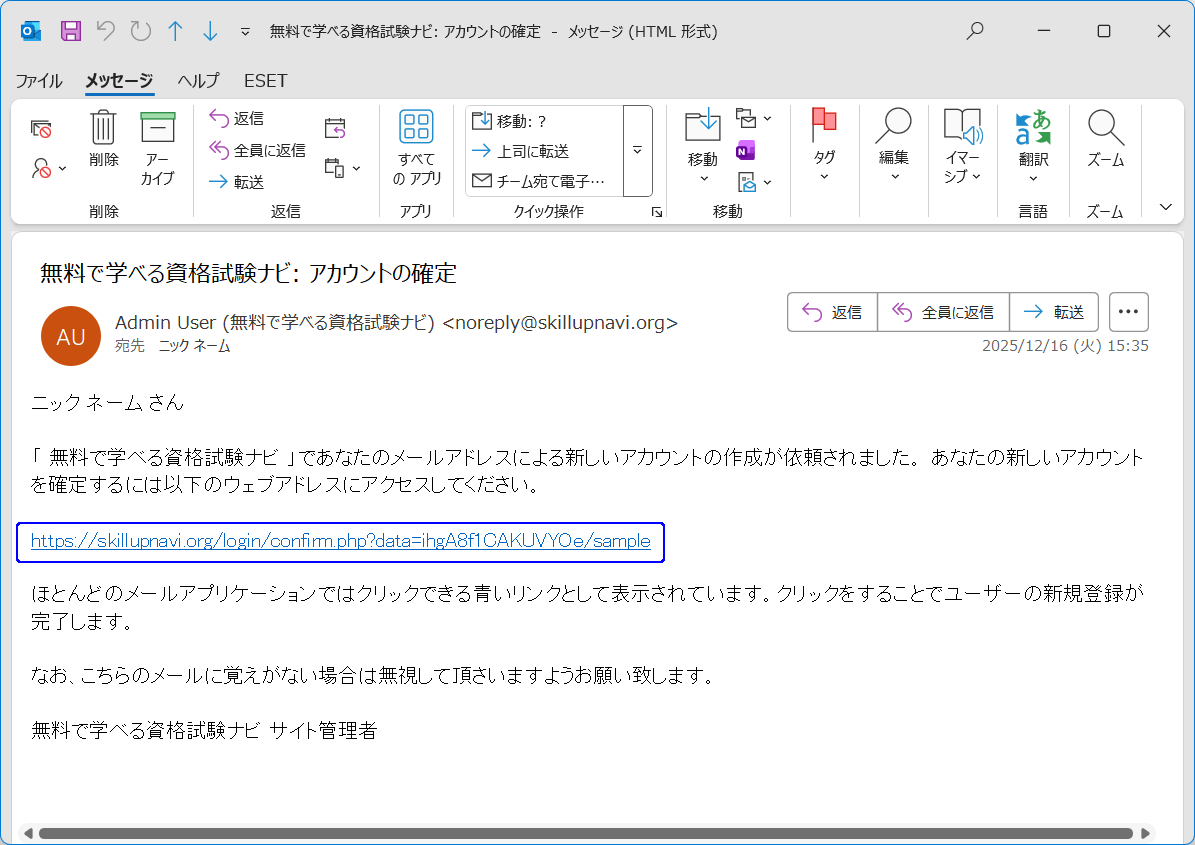The height and width of the screenshot is (845, 1195).
Task: Click the horizontal scrollbar at bottom
Action: tap(585, 833)
